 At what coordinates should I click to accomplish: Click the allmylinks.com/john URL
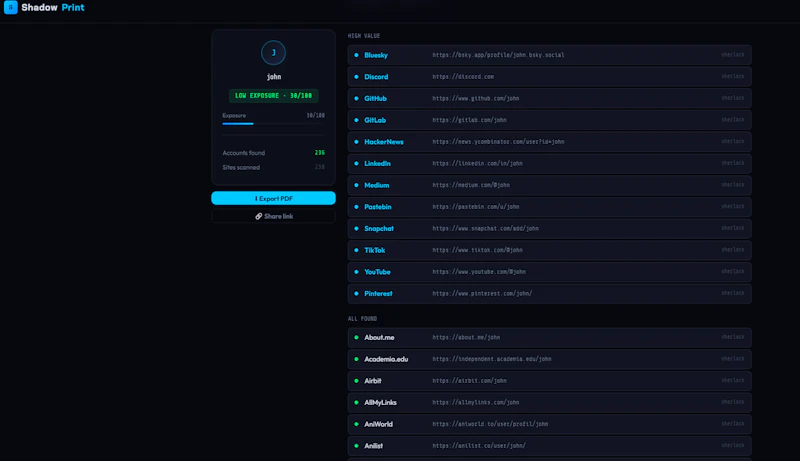point(476,402)
